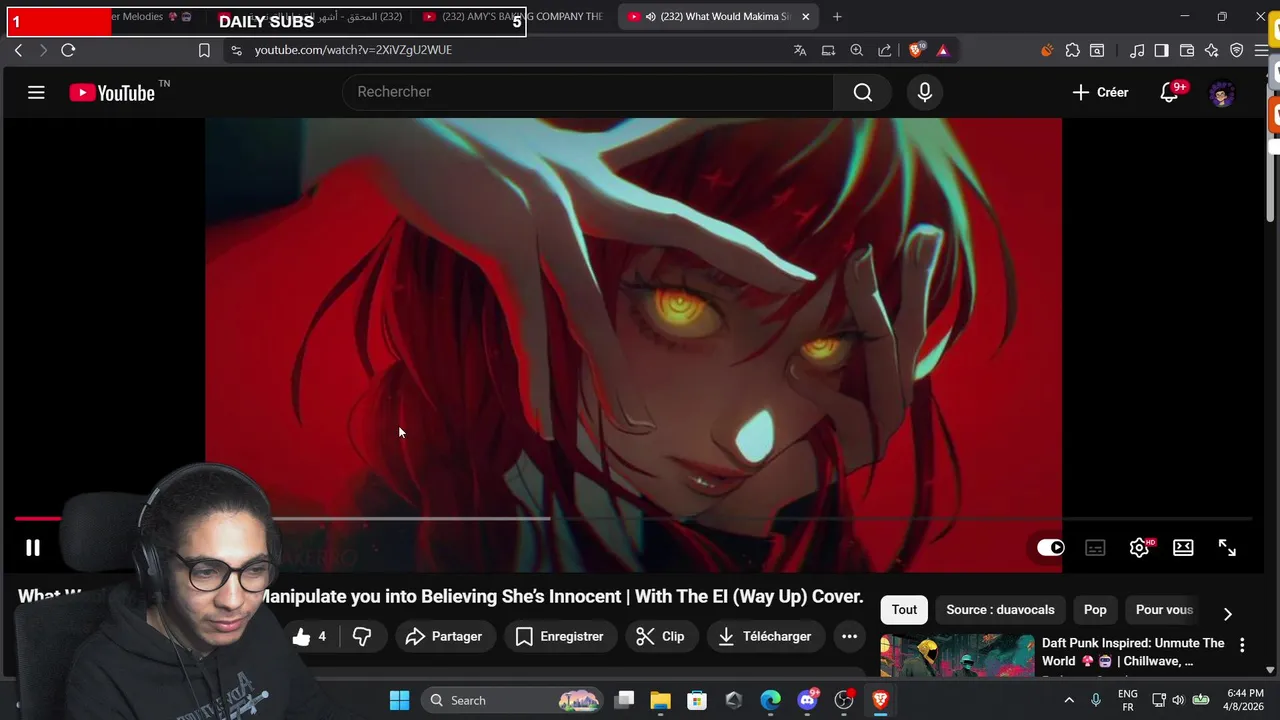Show hidden system tray icons
This screenshot has width=1280, height=720.
(1069, 700)
